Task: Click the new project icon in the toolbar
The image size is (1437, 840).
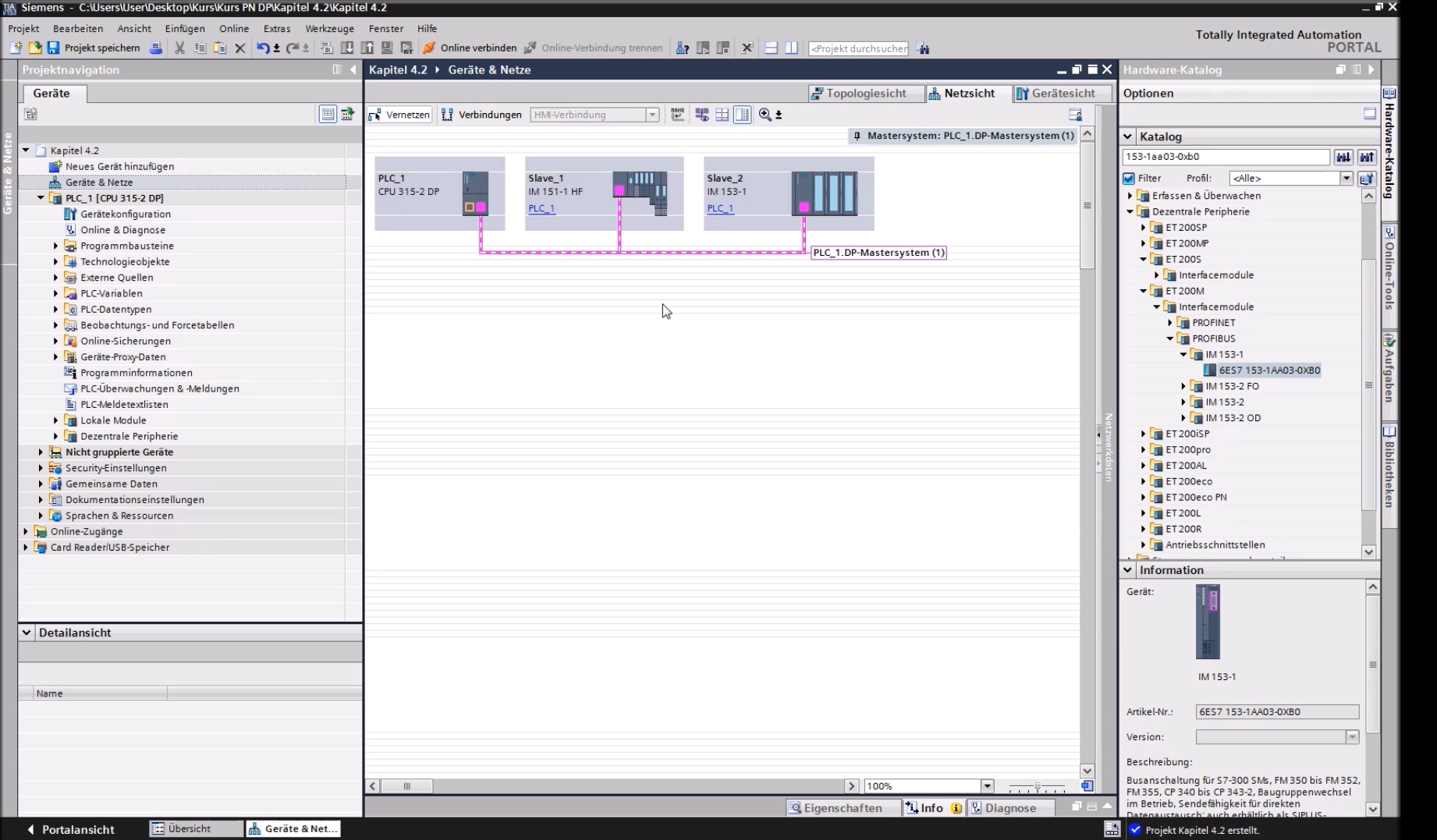Action: [x=16, y=48]
